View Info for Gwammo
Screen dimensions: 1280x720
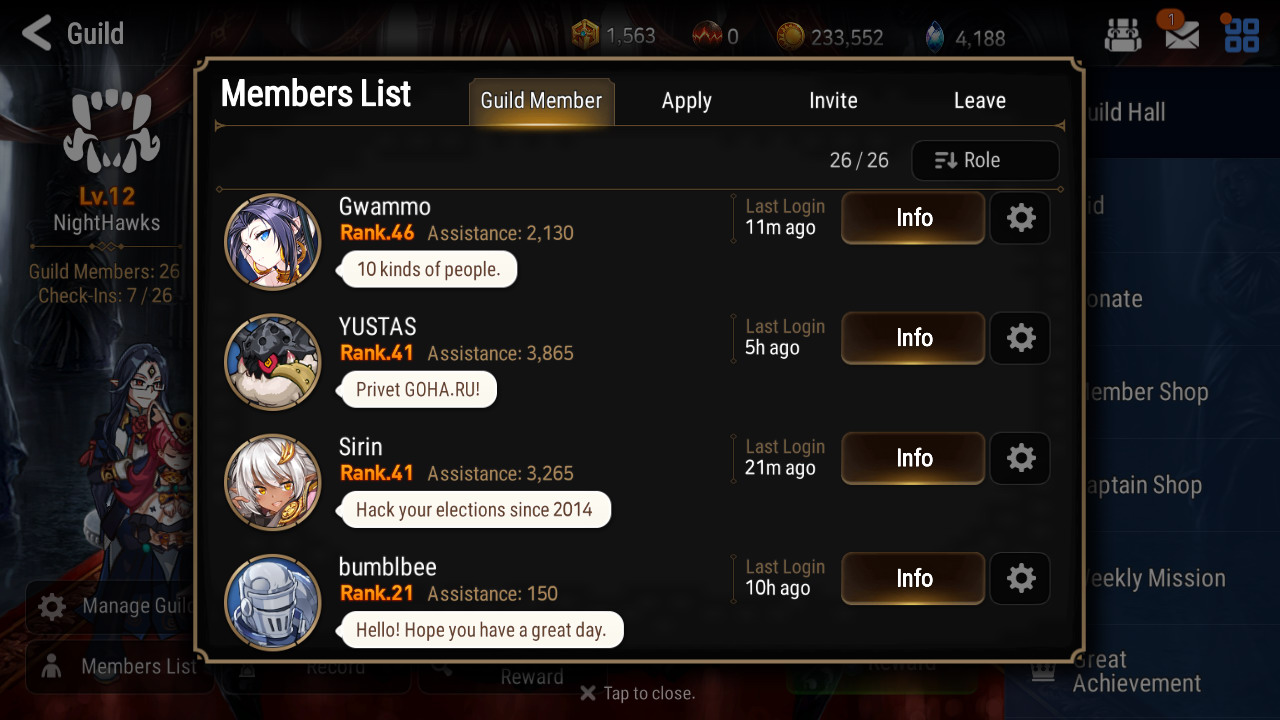[x=913, y=218]
